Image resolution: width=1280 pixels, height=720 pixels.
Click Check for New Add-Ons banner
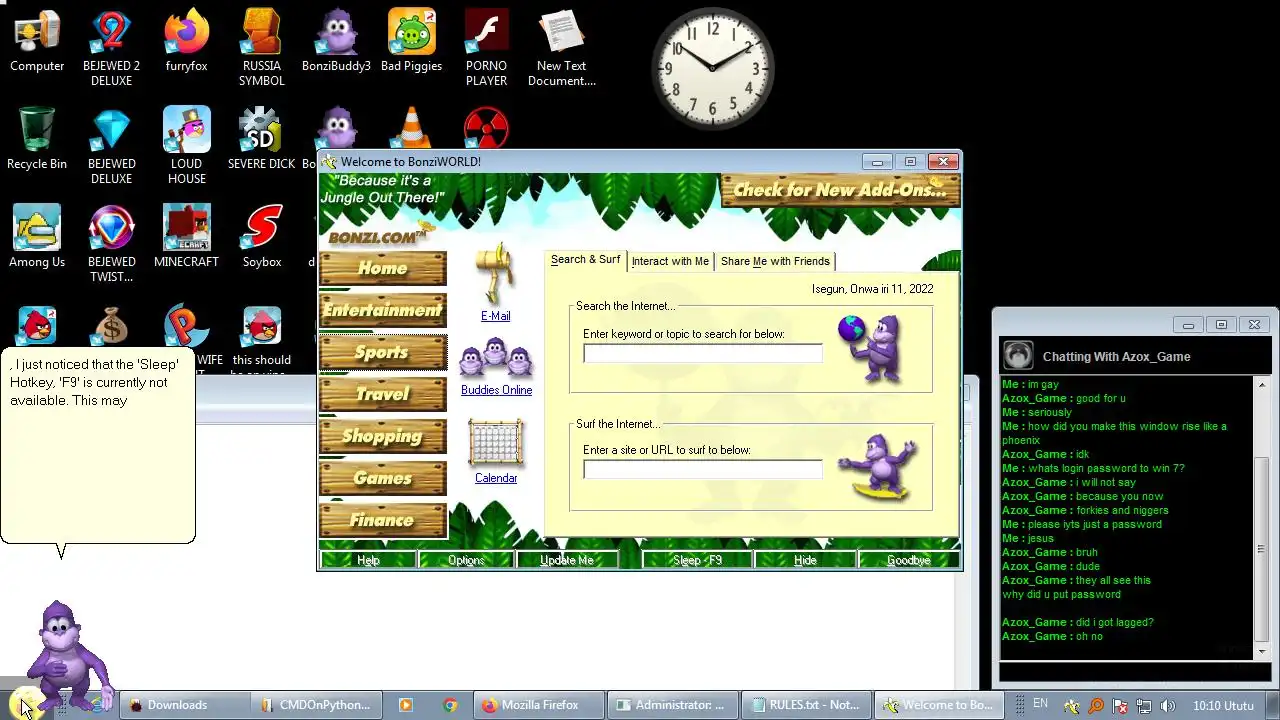tap(840, 190)
